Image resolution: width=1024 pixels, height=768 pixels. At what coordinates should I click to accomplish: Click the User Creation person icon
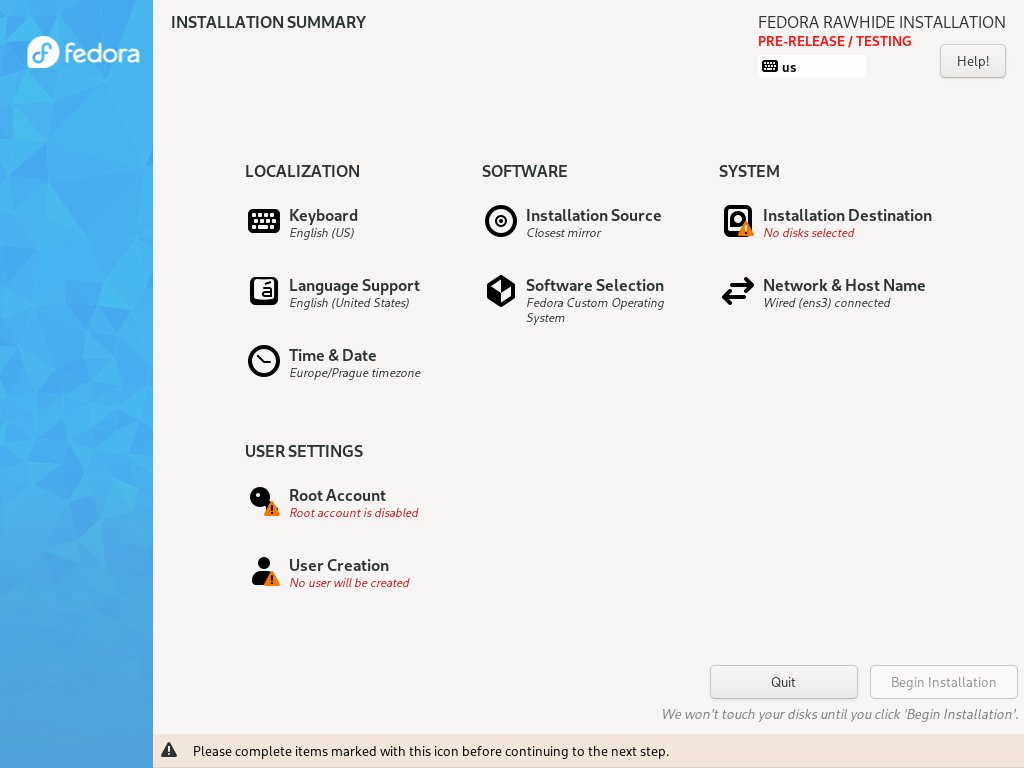[264, 571]
